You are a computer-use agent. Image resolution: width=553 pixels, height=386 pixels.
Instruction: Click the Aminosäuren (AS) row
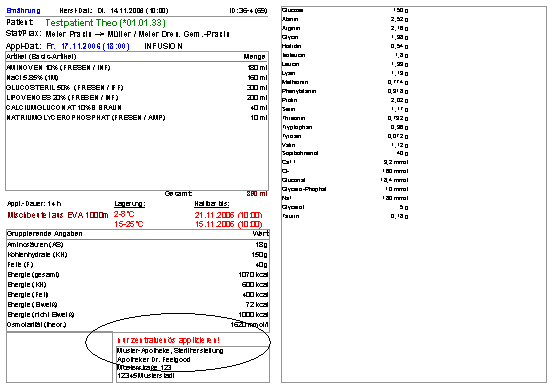click(138, 245)
